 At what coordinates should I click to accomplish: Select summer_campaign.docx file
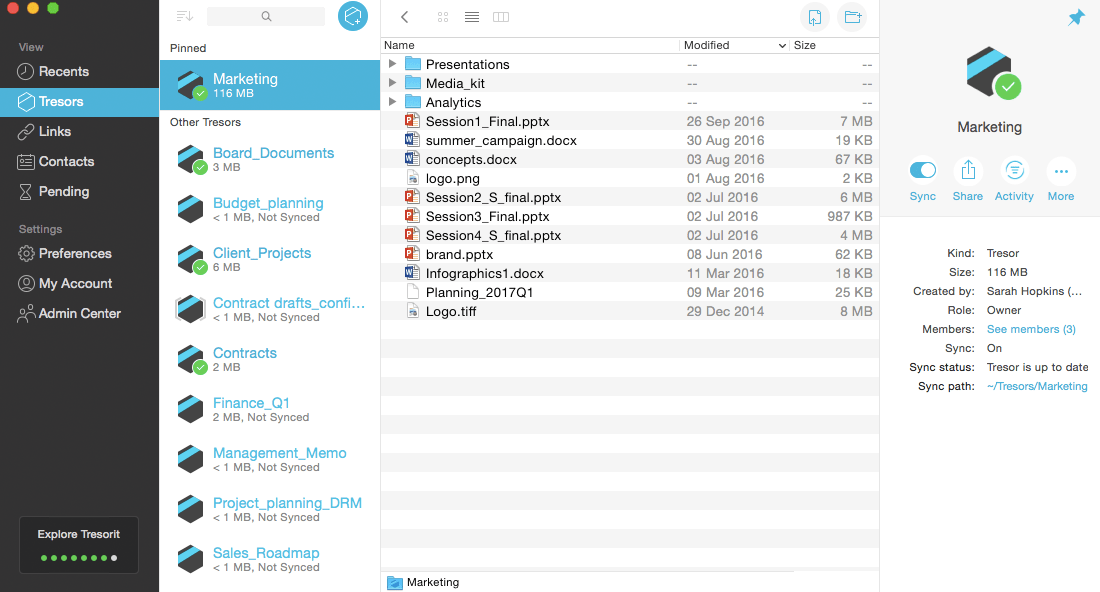629,140
